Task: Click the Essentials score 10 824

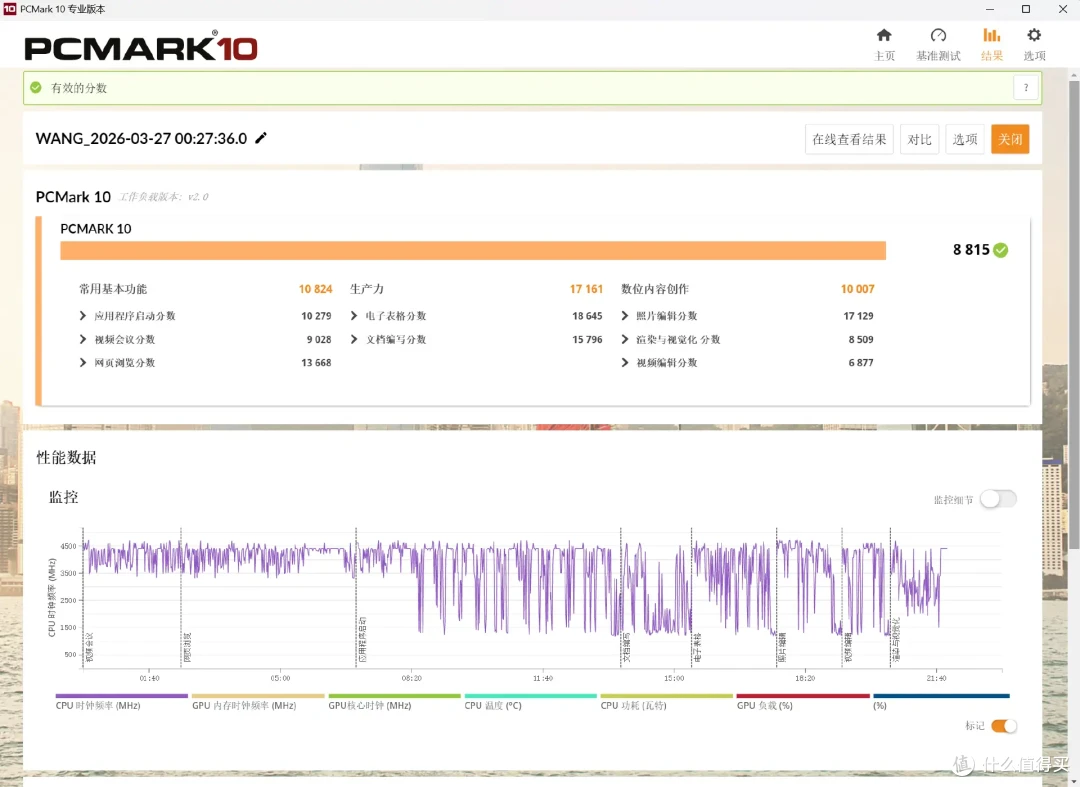Action: pyautogui.click(x=315, y=289)
